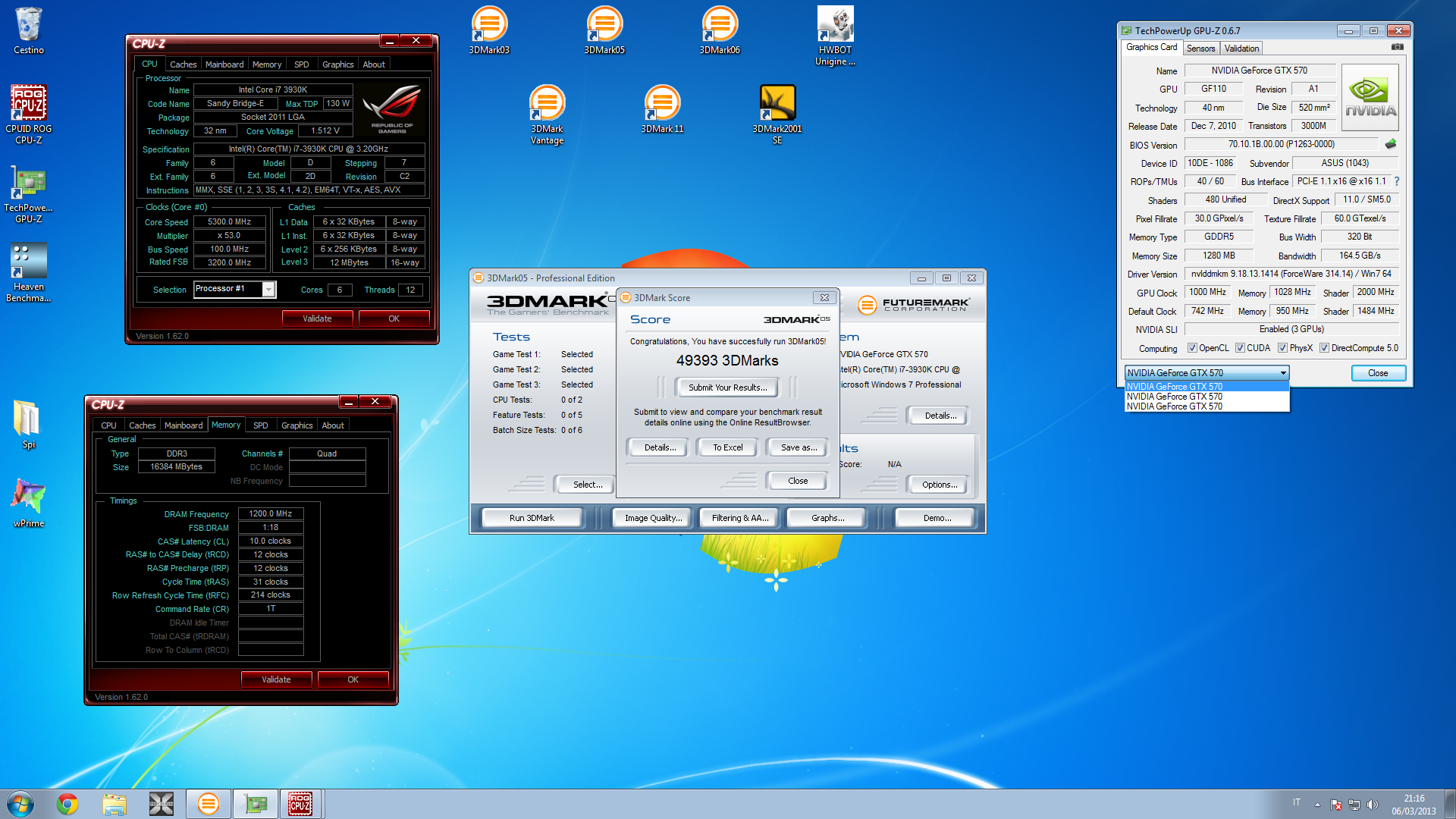Open the 3DMark05 desktop shortcut

pos(604,30)
